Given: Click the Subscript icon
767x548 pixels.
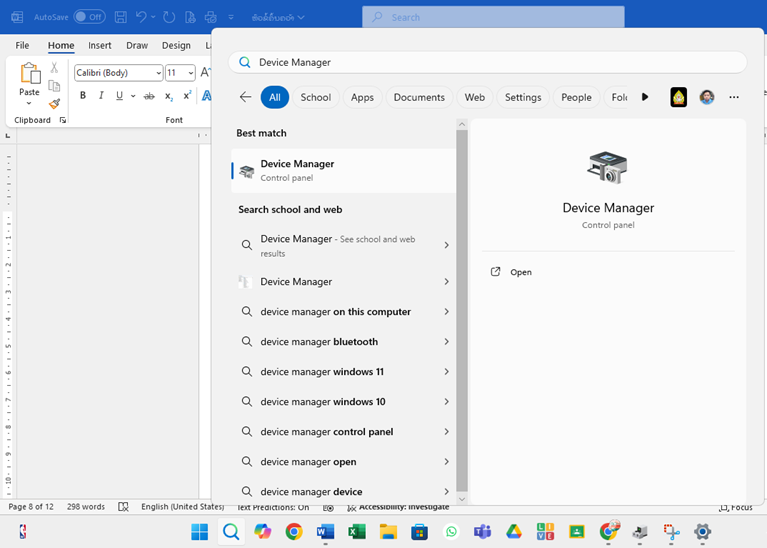Looking at the screenshot, I should point(169,96).
